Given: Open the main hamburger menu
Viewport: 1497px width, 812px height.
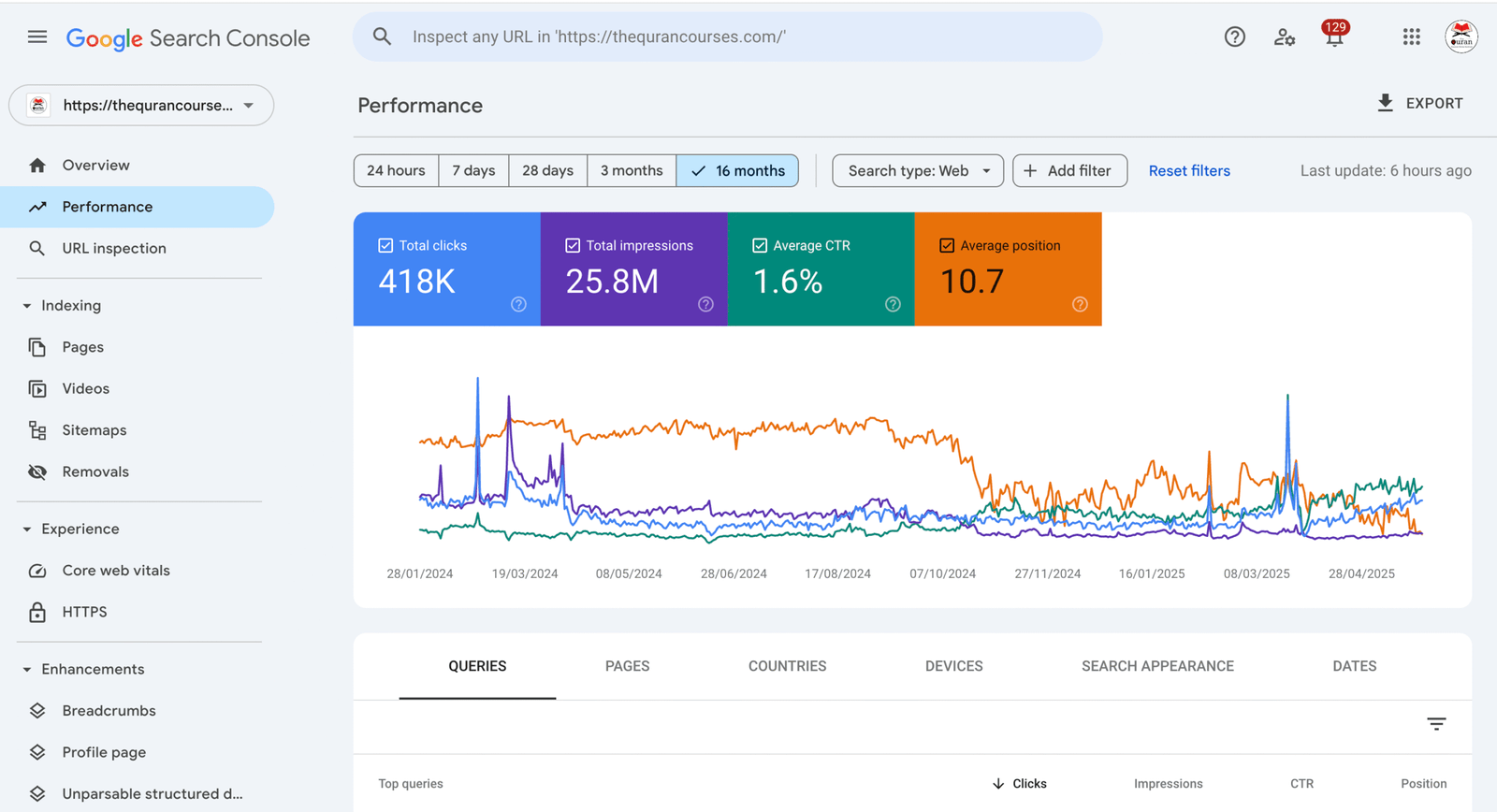Looking at the screenshot, I should click(37, 37).
